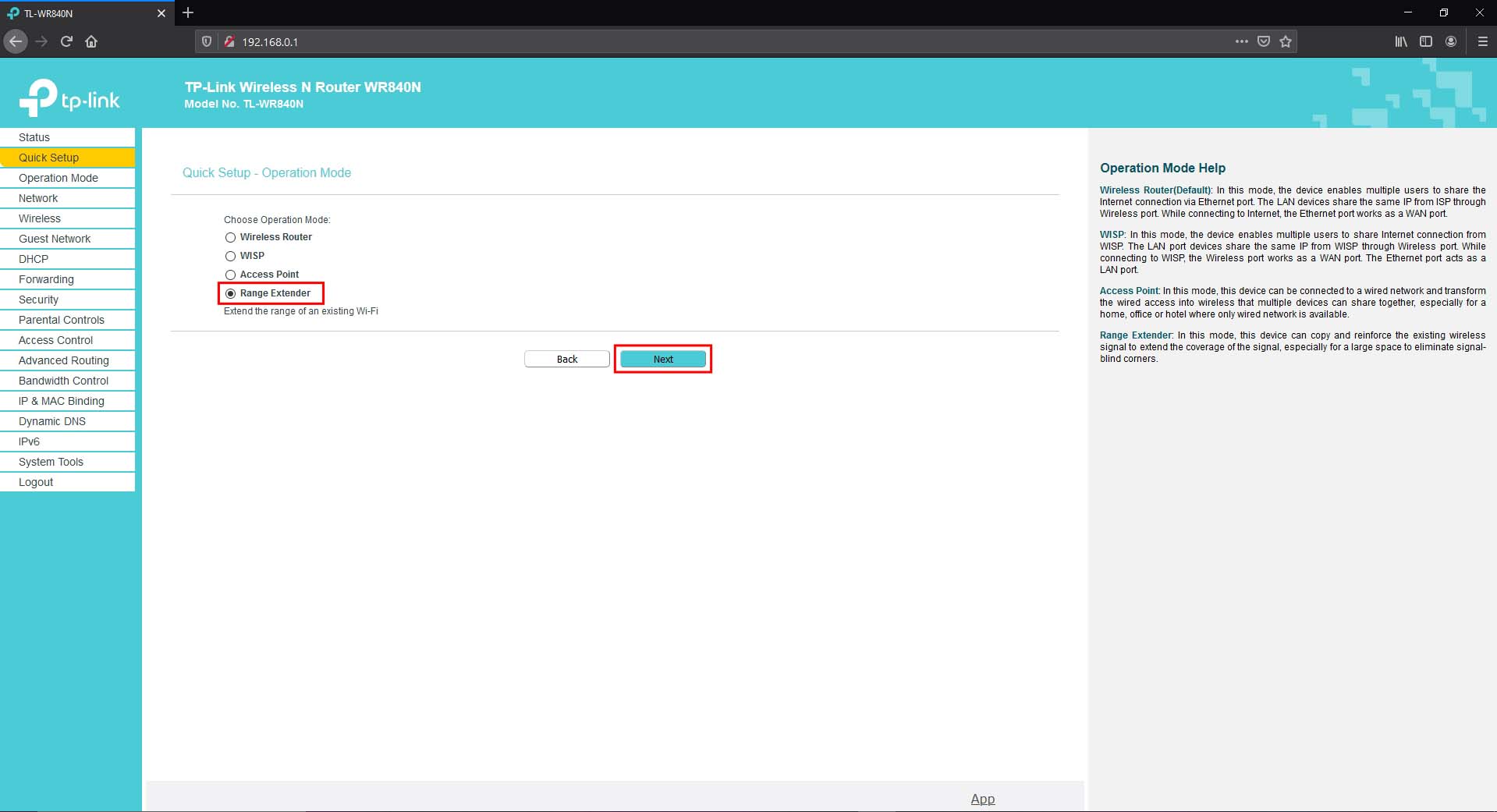Click the 'Range Extender:' help term
The image size is (1497, 812).
(1137, 335)
